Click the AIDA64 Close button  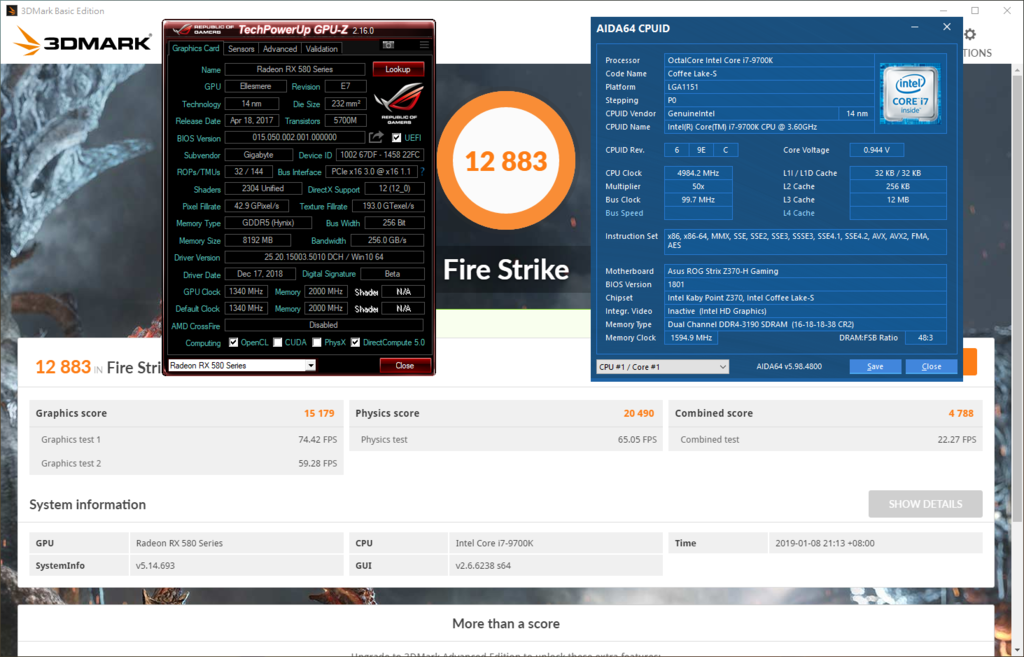pos(931,366)
